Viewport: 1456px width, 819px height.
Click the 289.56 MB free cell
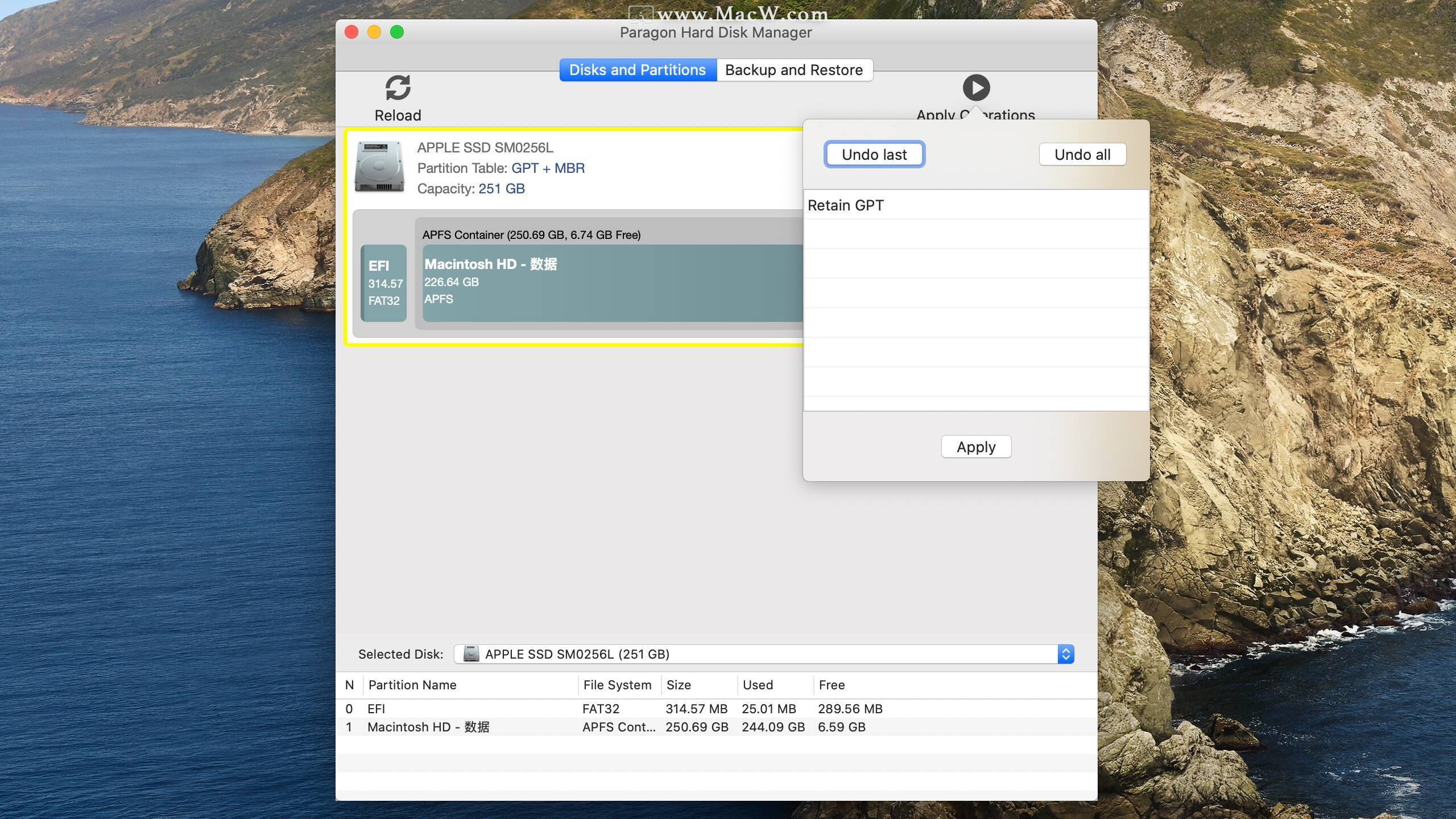click(850, 709)
